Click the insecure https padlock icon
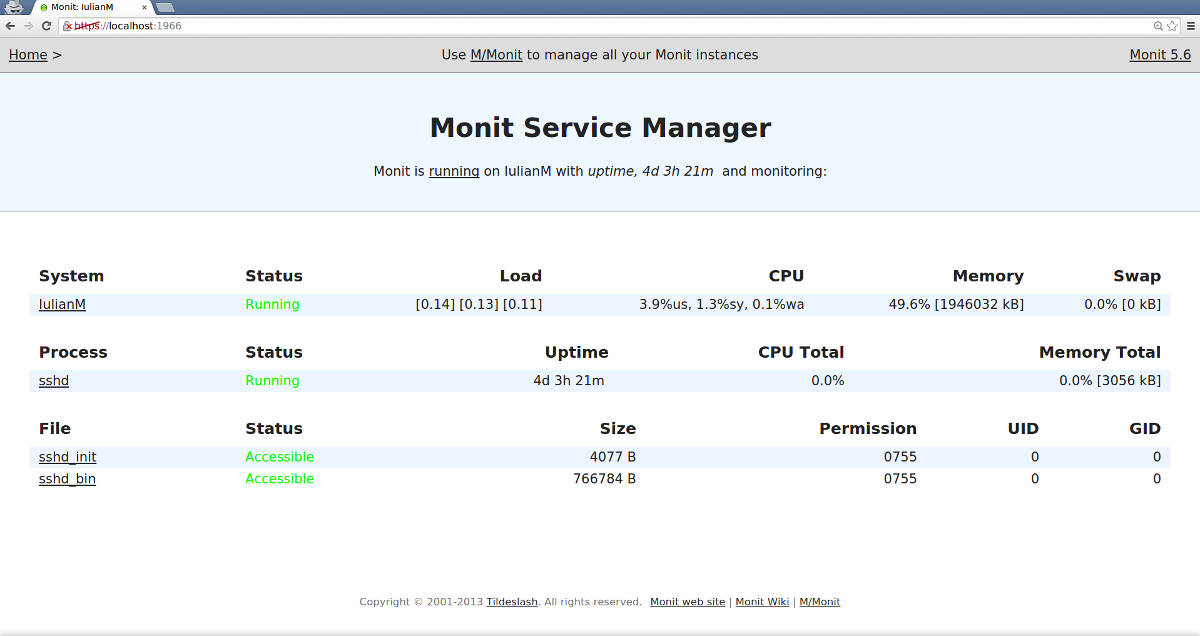1200x636 pixels. (68, 26)
